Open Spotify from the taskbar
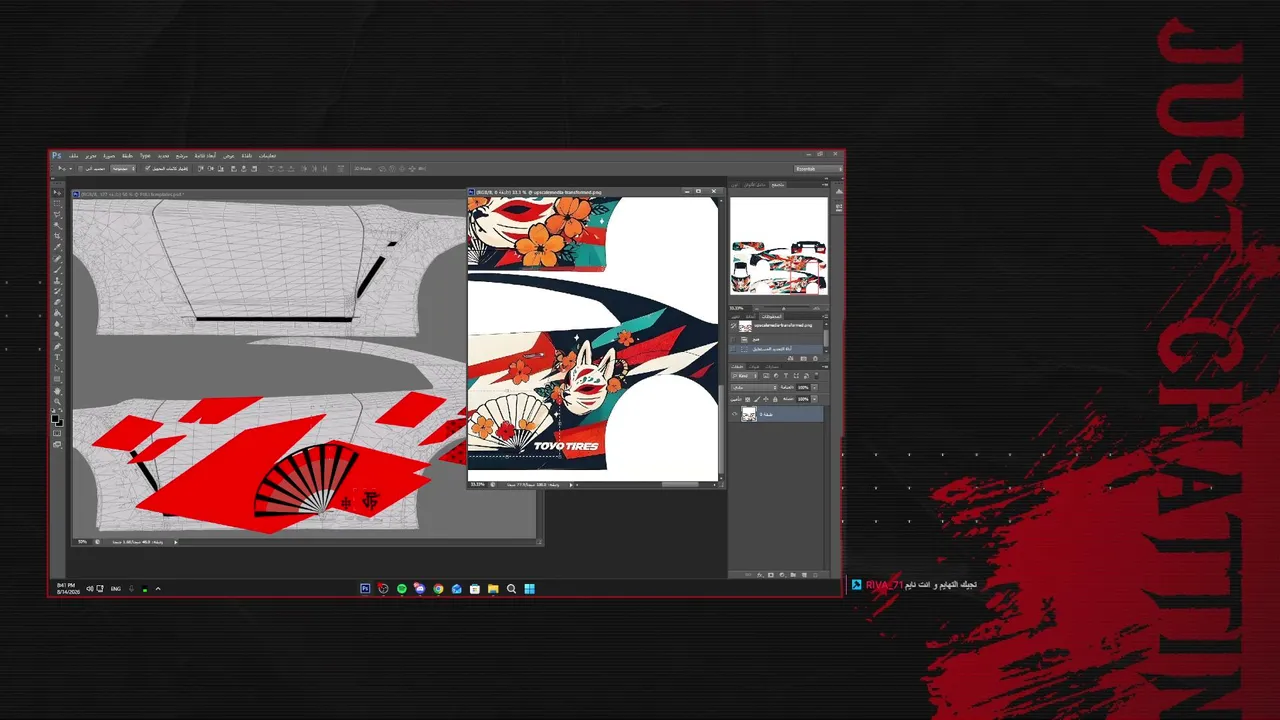1280x720 pixels. pyautogui.click(x=402, y=589)
